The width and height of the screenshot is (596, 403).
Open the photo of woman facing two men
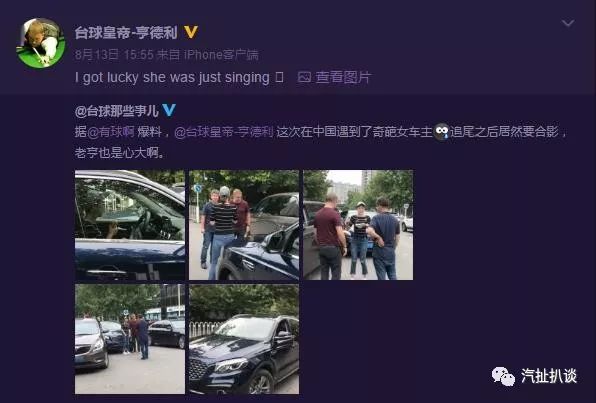pos(358,225)
